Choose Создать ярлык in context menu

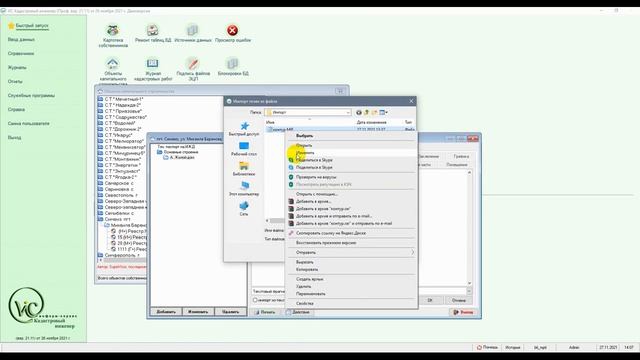[310, 279]
